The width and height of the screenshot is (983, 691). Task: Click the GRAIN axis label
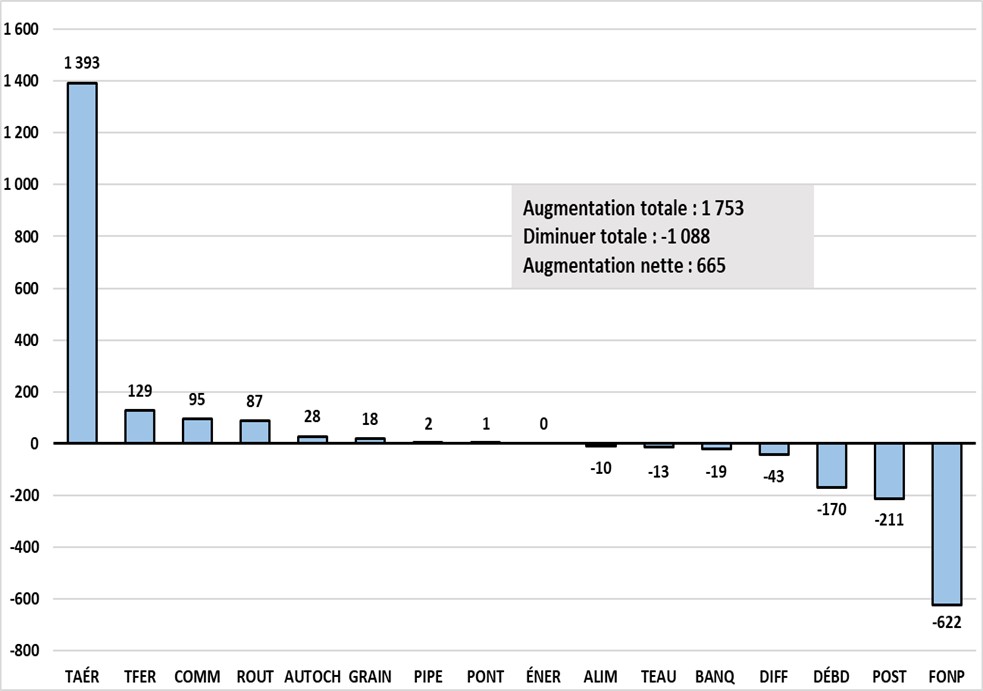coord(370,675)
